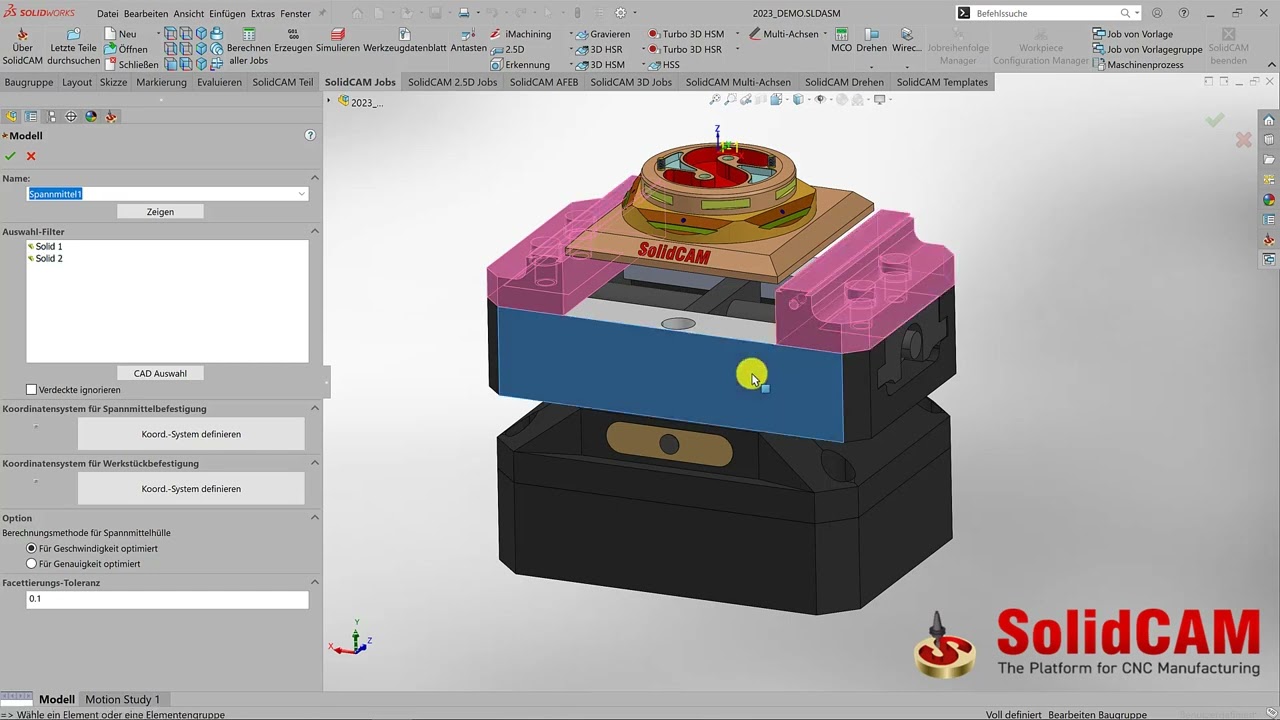Collapse Koordinatensystem für Spannmittelbefestigung section
This screenshot has height=720, width=1280.
tap(314, 409)
